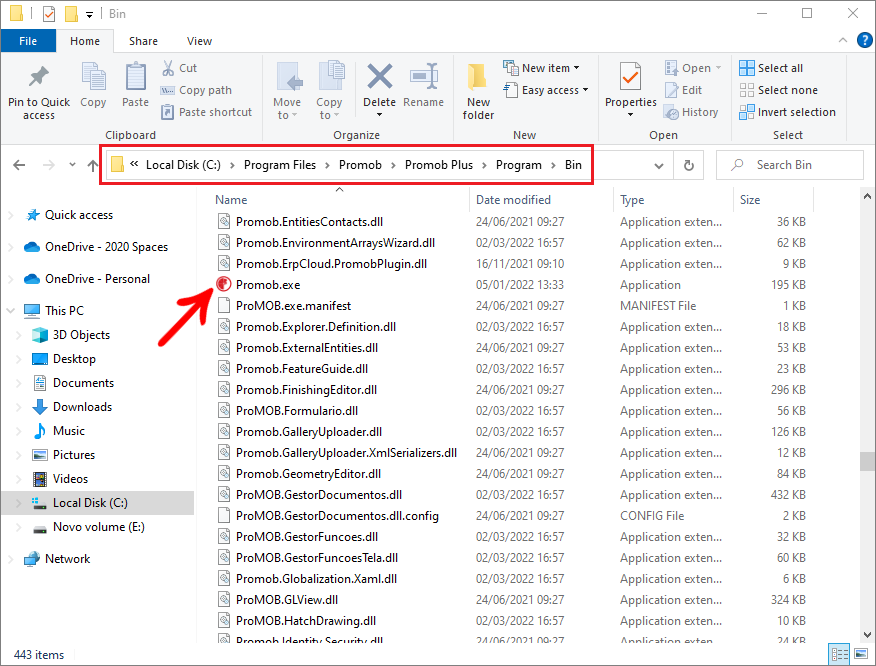Click the Cut scissors icon
Image resolution: width=876 pixels, height=666 pixels.
pos(168,68)
